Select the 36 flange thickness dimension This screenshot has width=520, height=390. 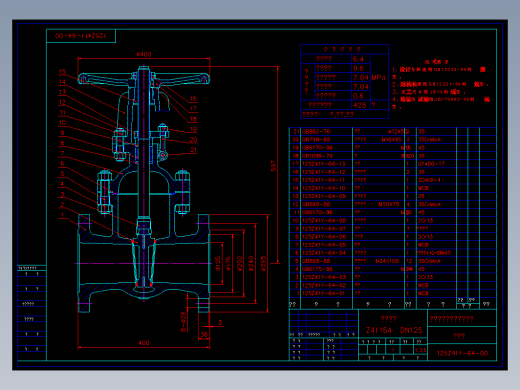(204, 334)
